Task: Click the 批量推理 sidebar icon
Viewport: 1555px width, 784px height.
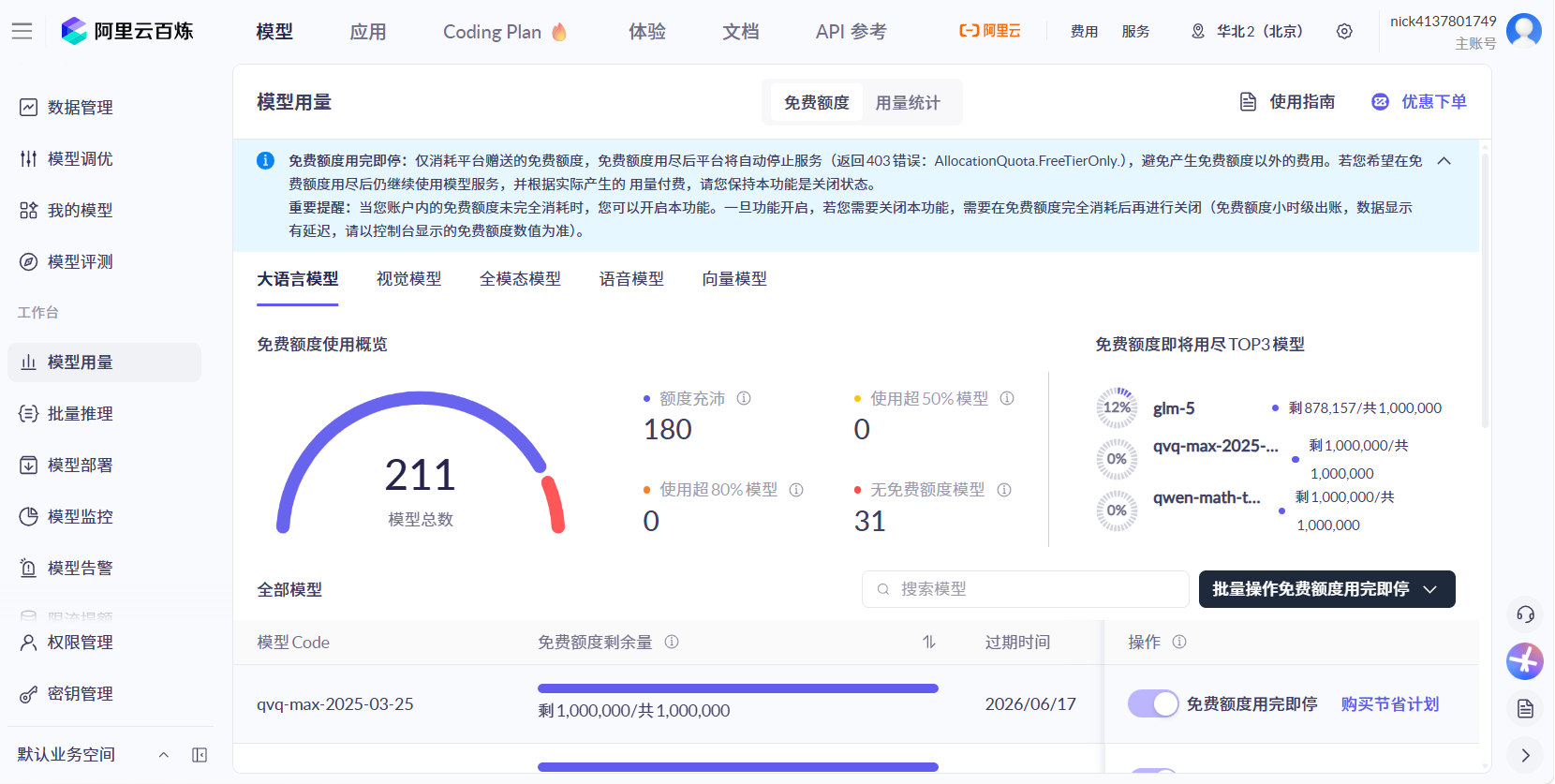Action: click(29, 414)
